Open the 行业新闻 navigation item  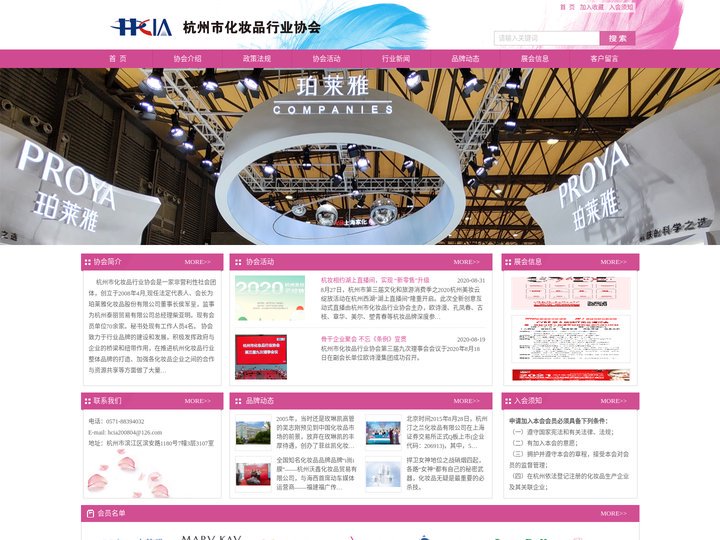tap(396, 59)
